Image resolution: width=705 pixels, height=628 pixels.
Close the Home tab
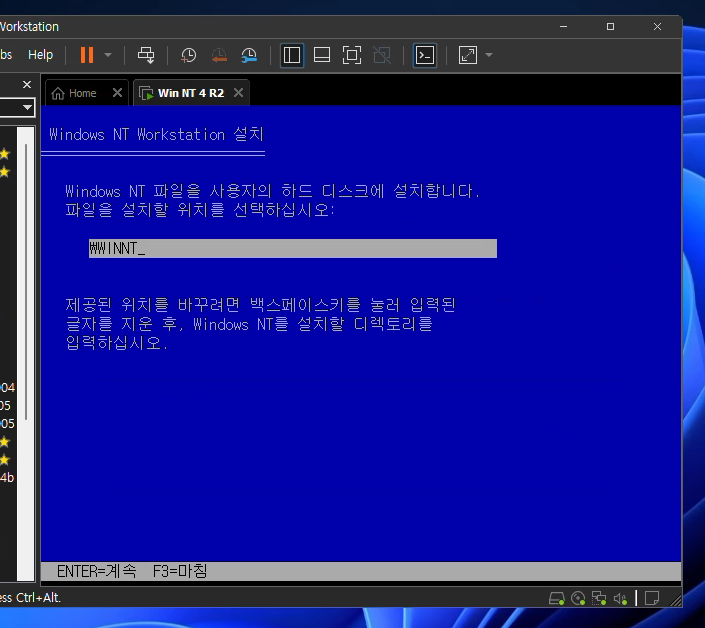pyautogui.click(x=117, y=93)
